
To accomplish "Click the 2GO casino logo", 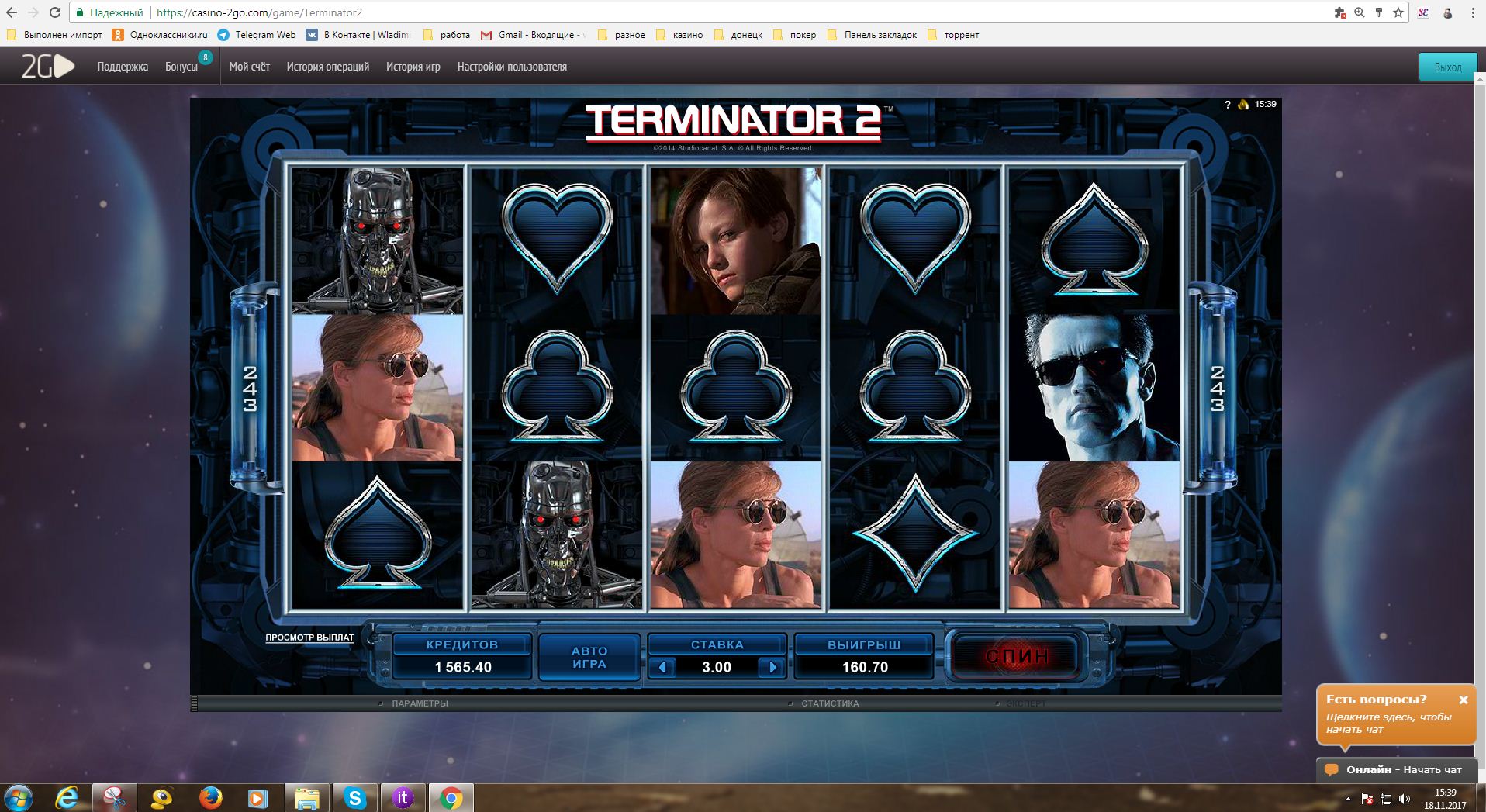I will [48, 67].
